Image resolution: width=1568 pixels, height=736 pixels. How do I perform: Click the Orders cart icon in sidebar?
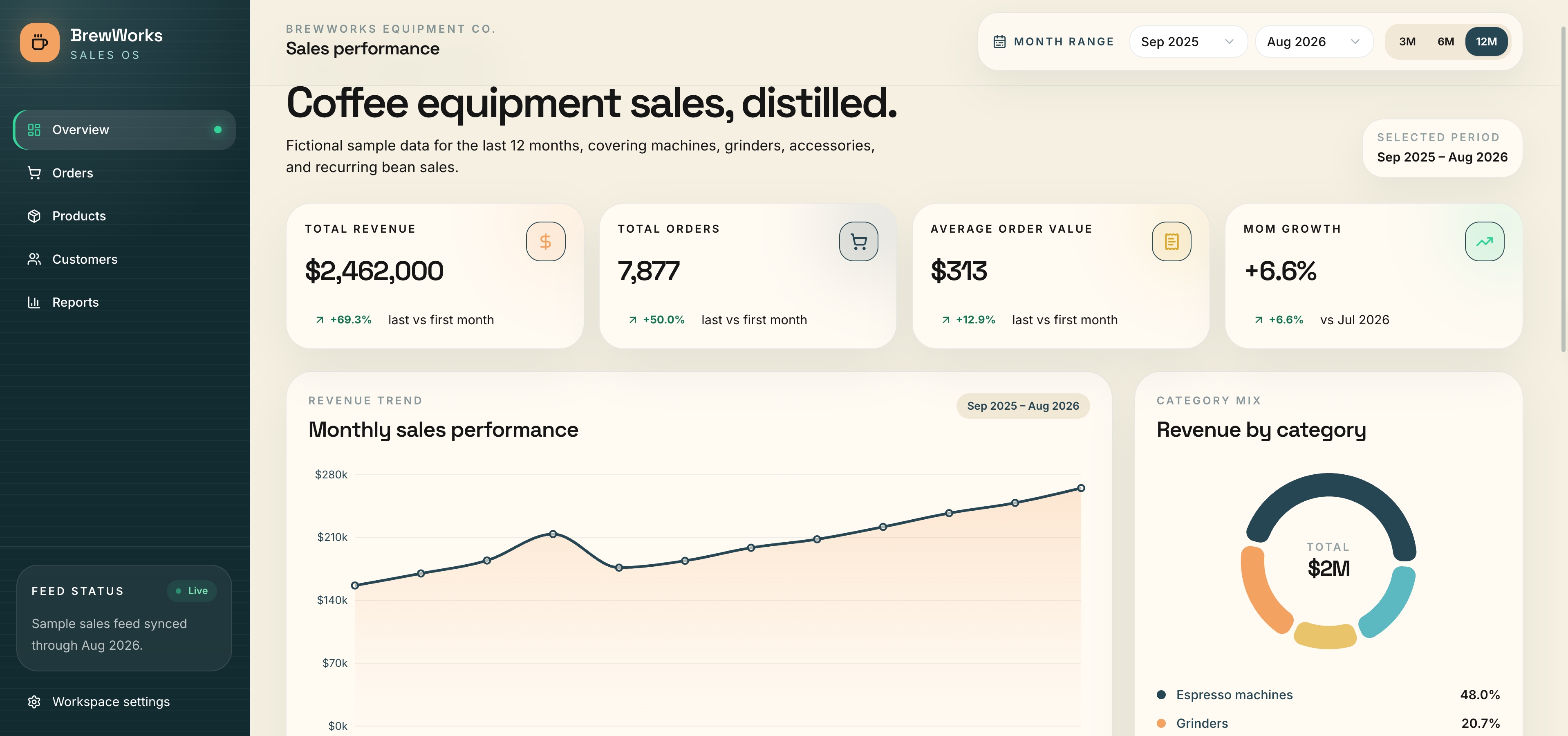tap(34, 173)
